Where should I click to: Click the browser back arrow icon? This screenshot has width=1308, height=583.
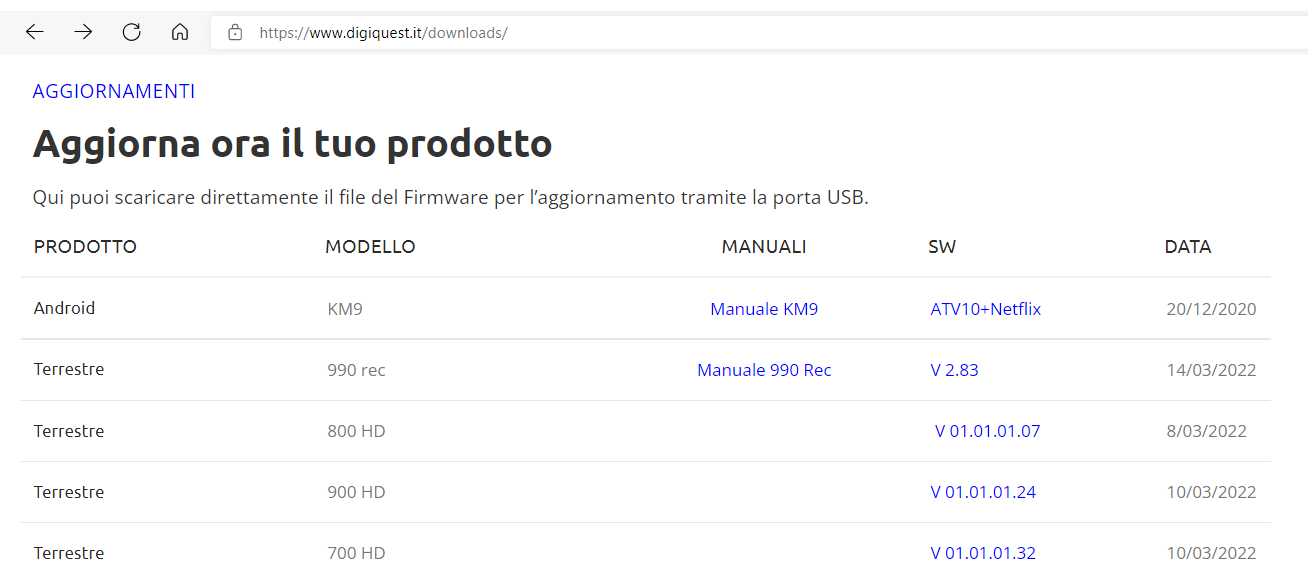click(x=34, y=31)
